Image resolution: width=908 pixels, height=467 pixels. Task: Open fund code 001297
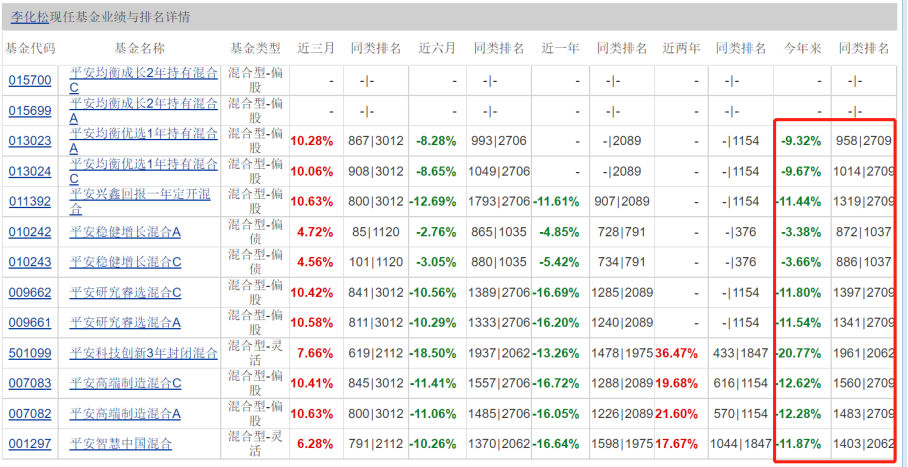[30, 444]
